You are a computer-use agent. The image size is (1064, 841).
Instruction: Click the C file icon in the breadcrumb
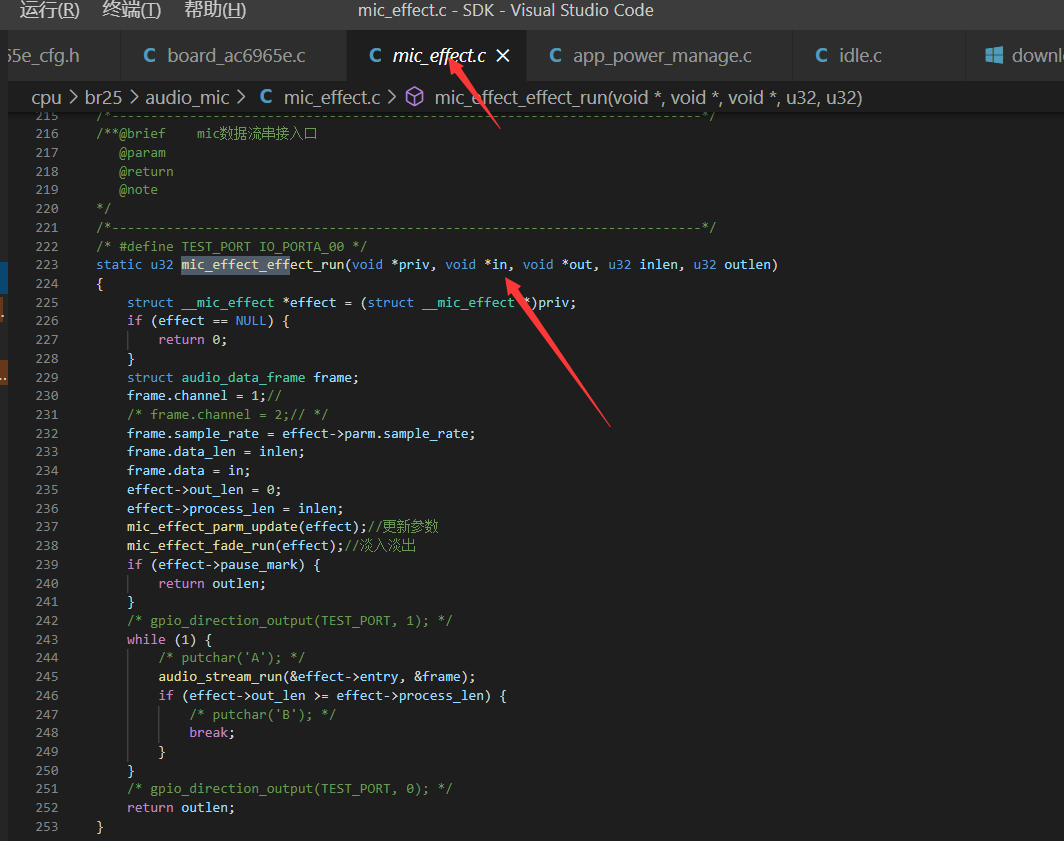[x=266, y=97]
